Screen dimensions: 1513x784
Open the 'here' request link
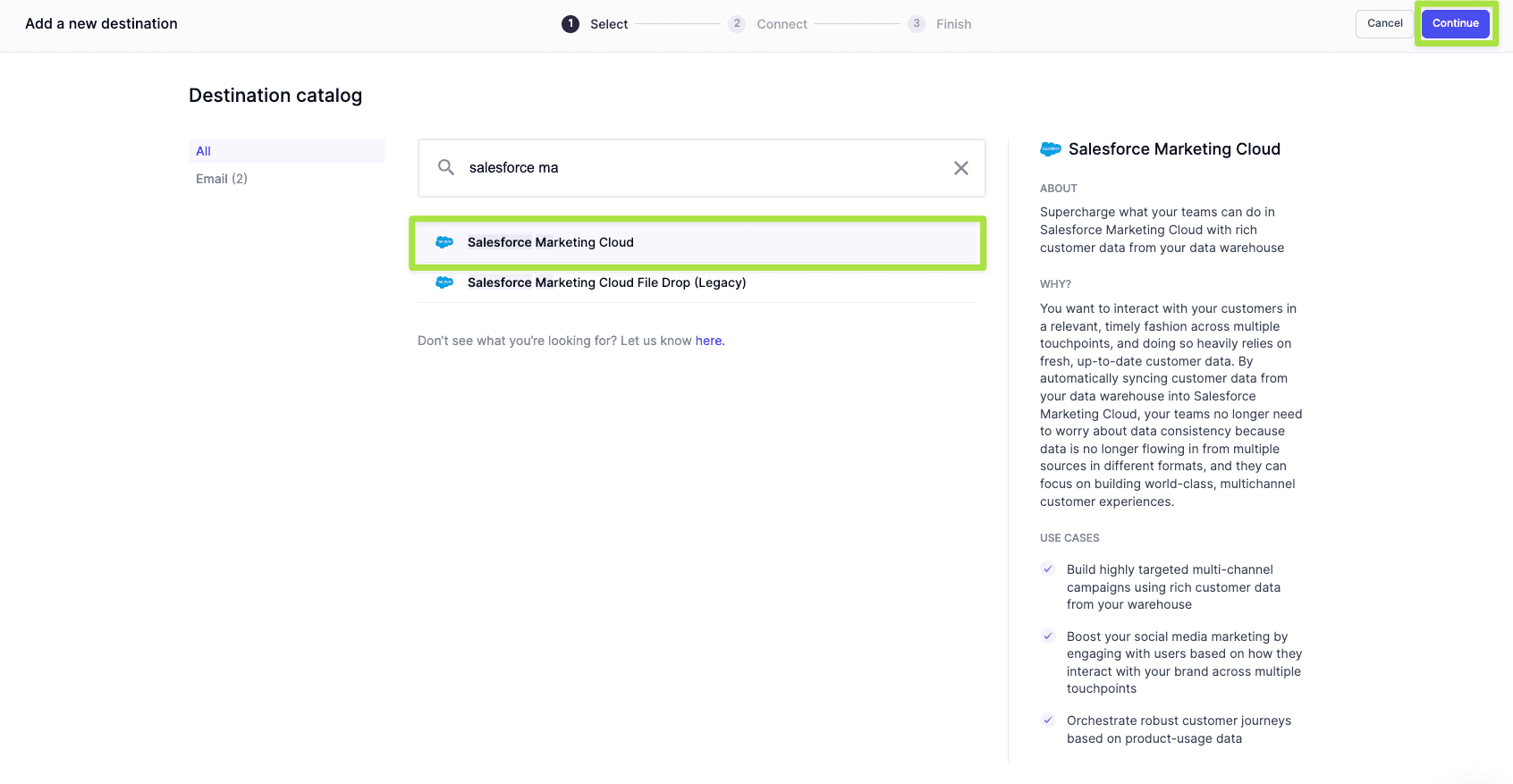click(x=709, y=341)
